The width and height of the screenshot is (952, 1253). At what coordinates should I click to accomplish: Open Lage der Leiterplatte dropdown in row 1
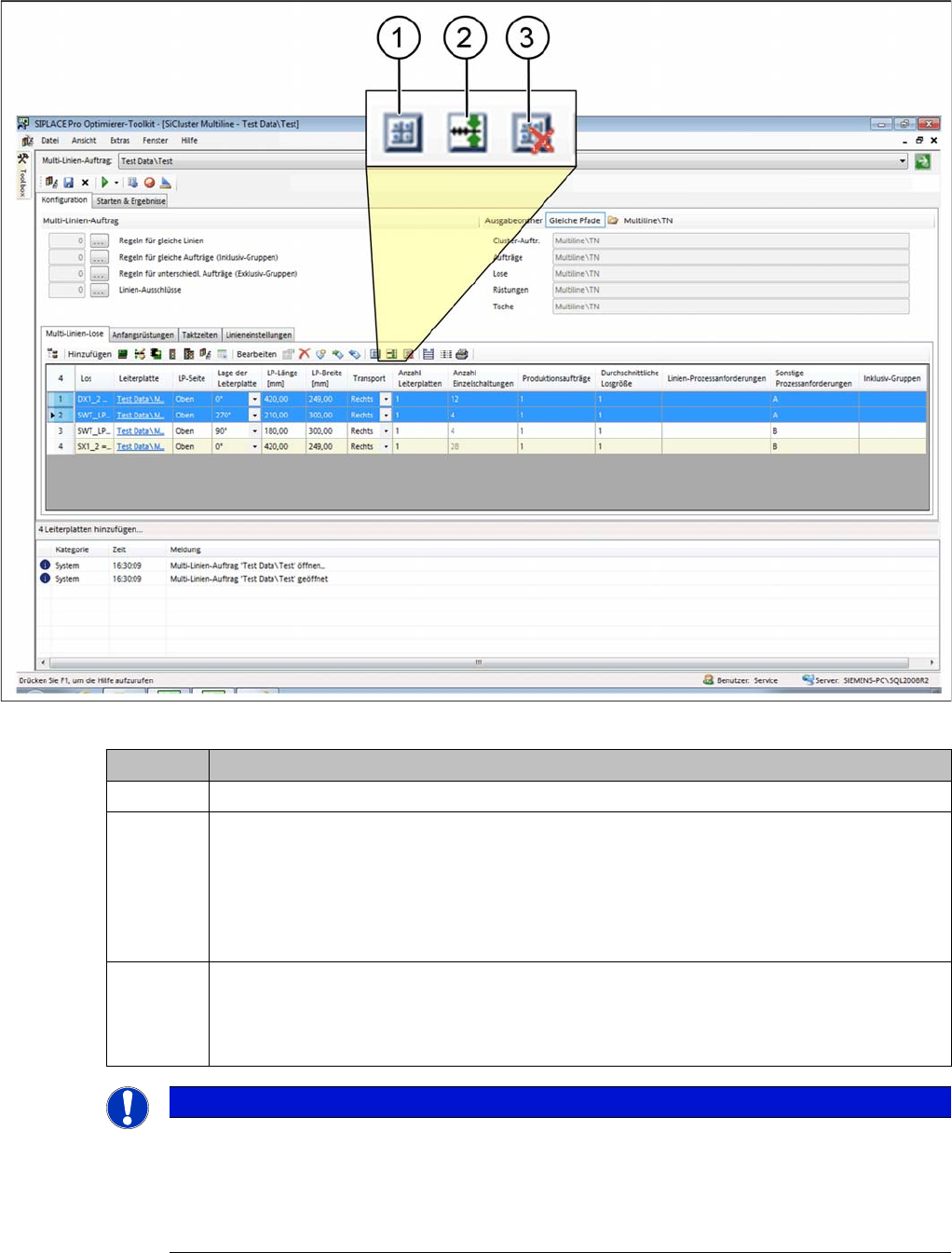254,399
